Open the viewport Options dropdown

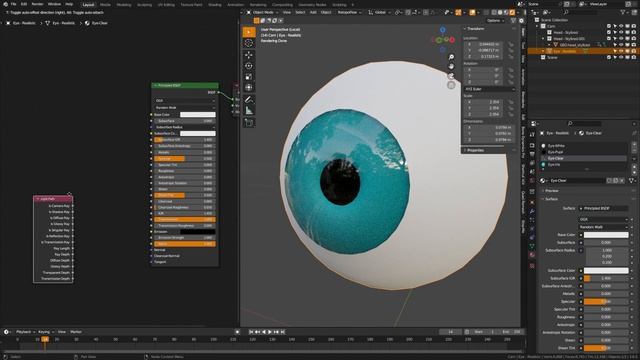(495, 21)
